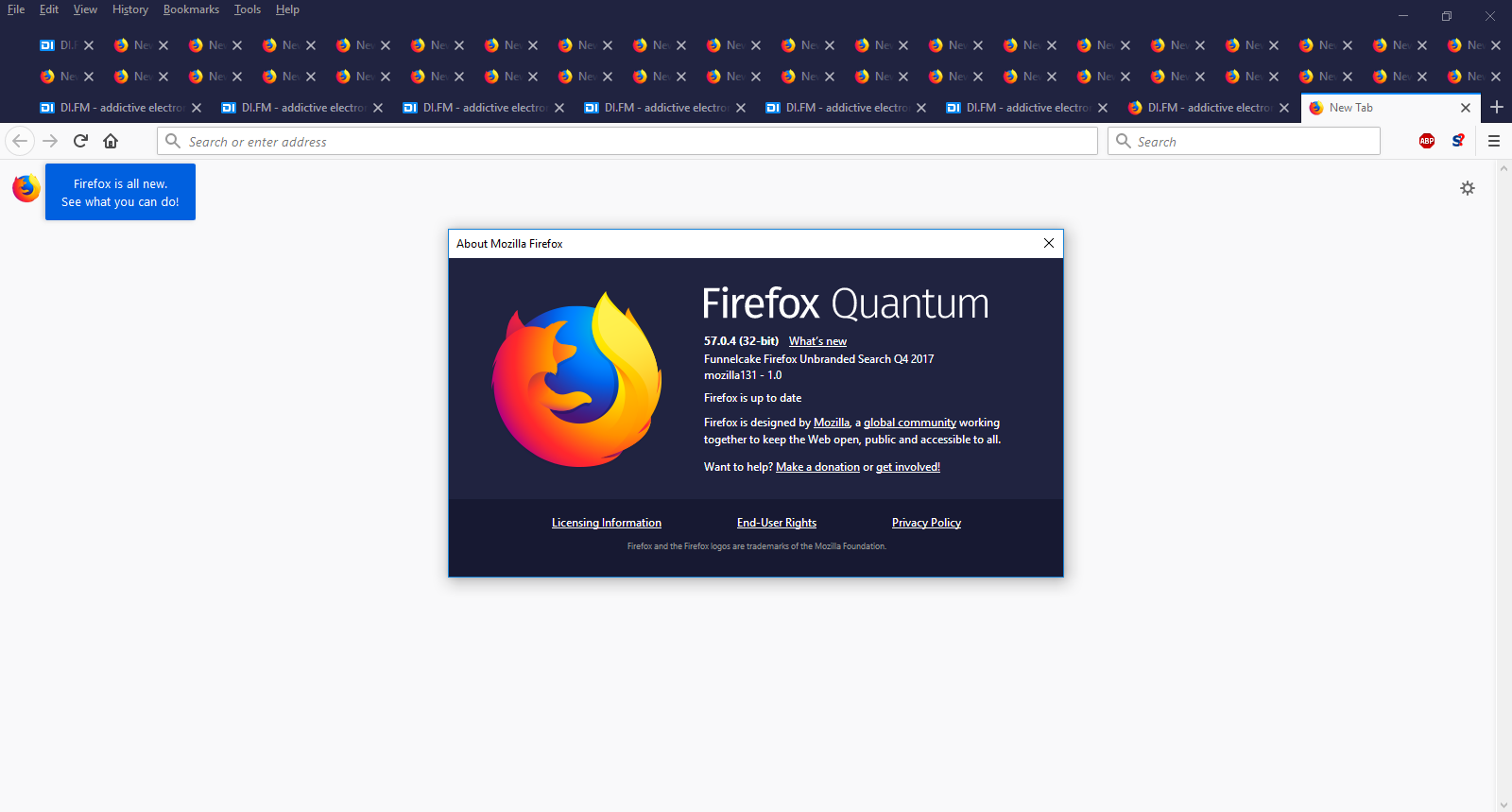Click the "mozilla131 - 1.0" text

click(743, 375)
